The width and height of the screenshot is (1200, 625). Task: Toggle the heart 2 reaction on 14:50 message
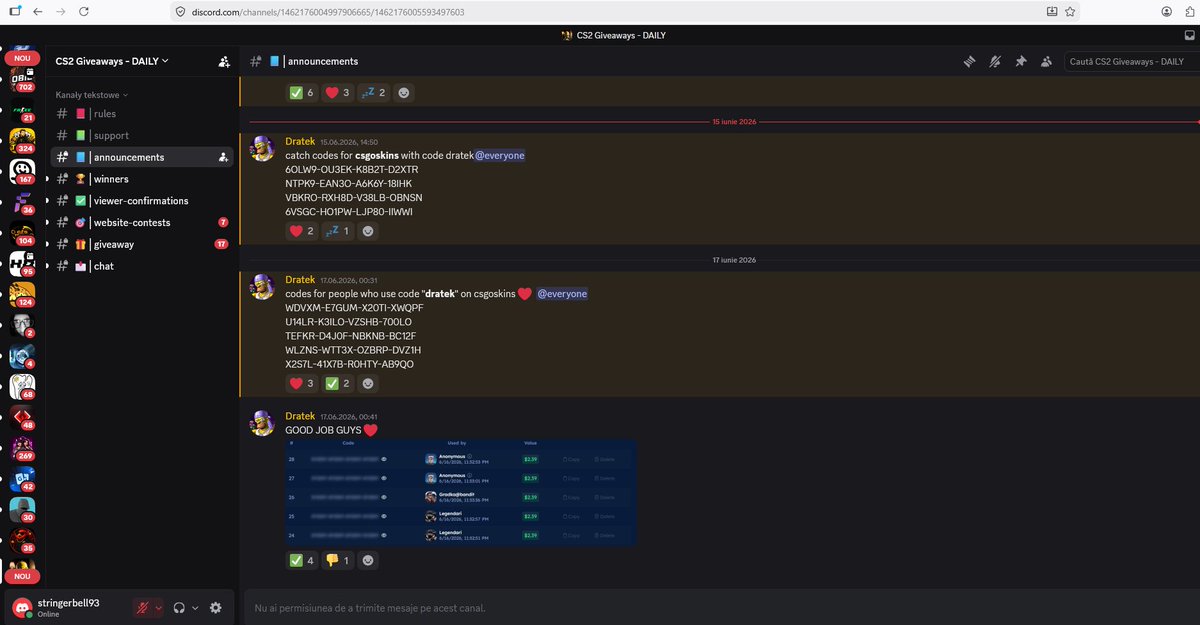click(x=301, y=231)
